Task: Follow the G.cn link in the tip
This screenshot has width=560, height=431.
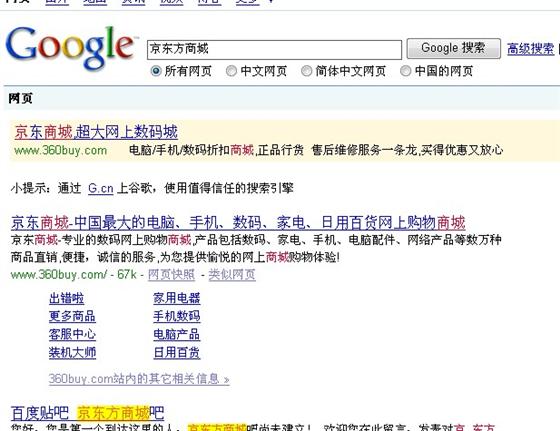Action: [101, 188]
